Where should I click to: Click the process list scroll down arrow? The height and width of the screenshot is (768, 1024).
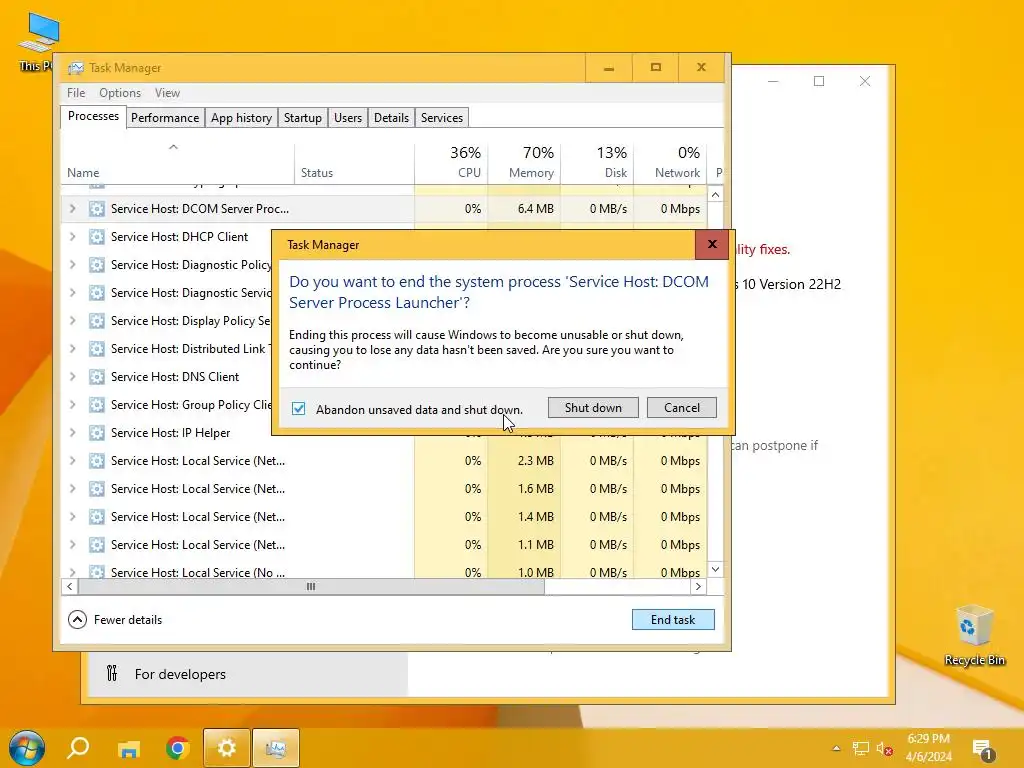(x=715, y=569)
